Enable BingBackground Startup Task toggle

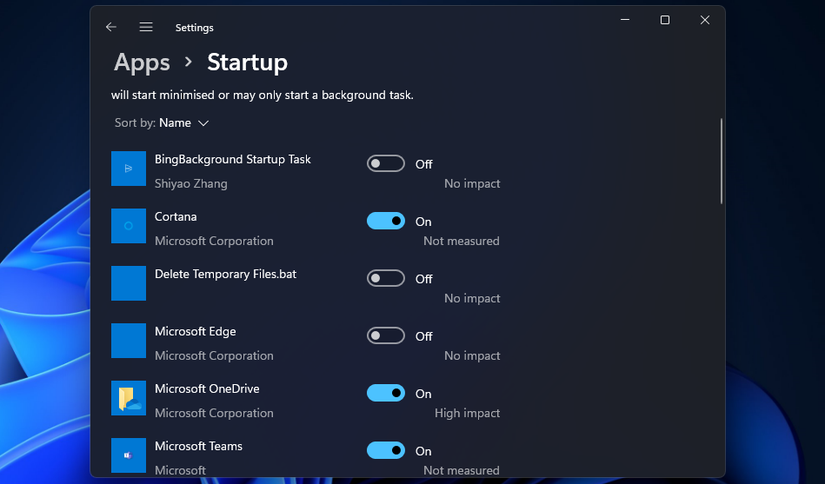386,164
